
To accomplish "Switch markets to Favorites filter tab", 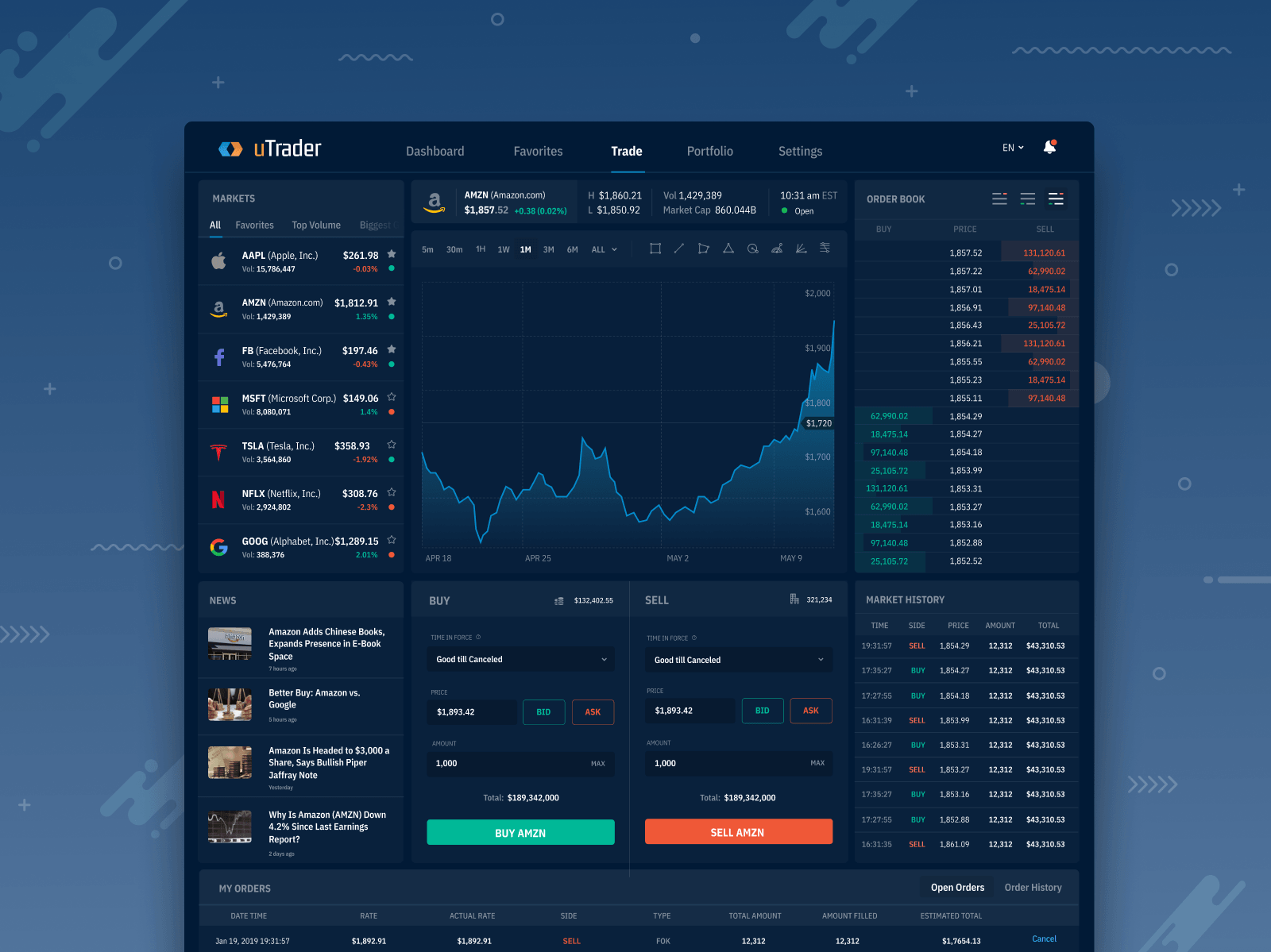I will (x=254, y=225).
